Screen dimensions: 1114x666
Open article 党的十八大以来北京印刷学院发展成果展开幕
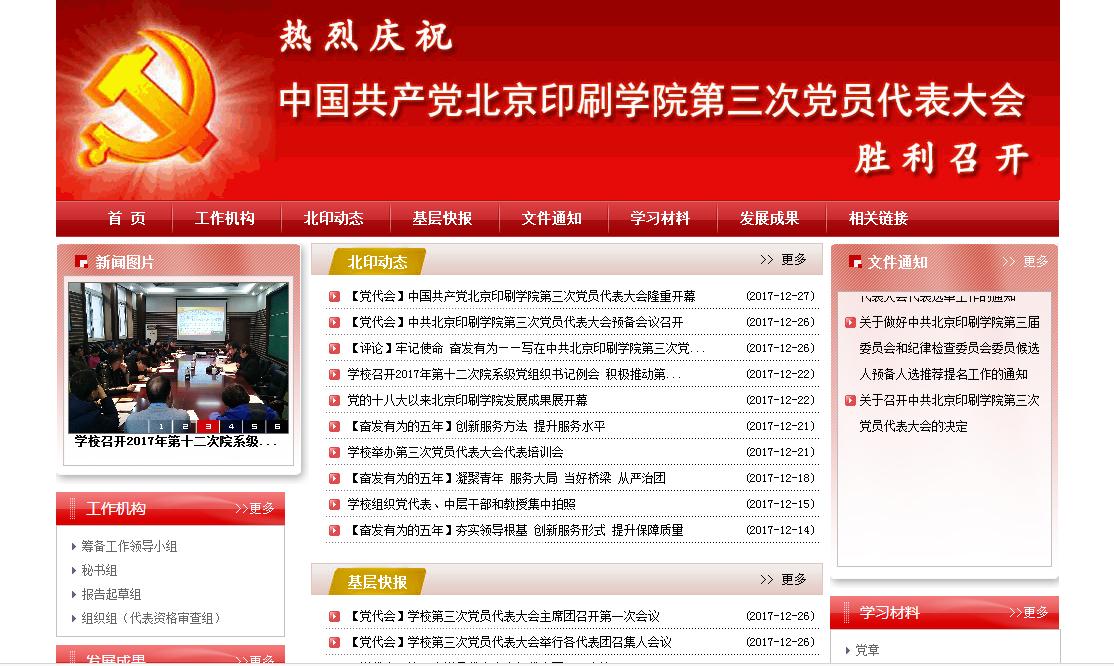pos(467,400)
